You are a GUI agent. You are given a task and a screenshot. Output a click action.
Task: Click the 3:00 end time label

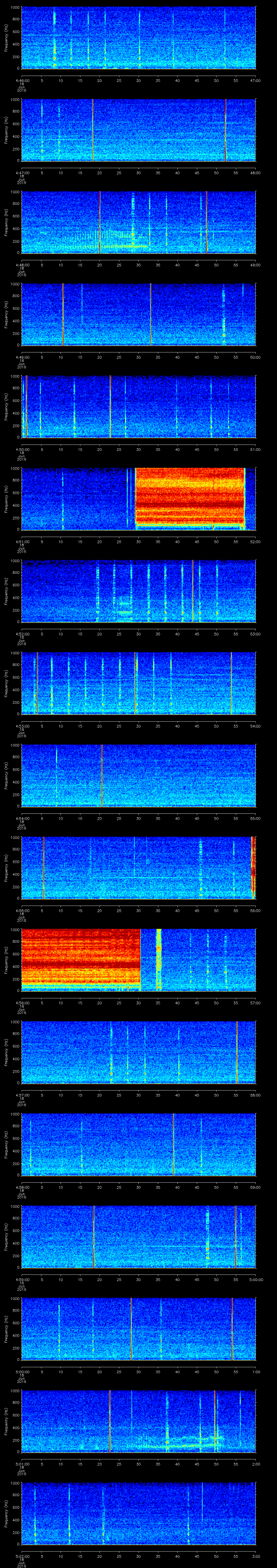(255, 1556)
